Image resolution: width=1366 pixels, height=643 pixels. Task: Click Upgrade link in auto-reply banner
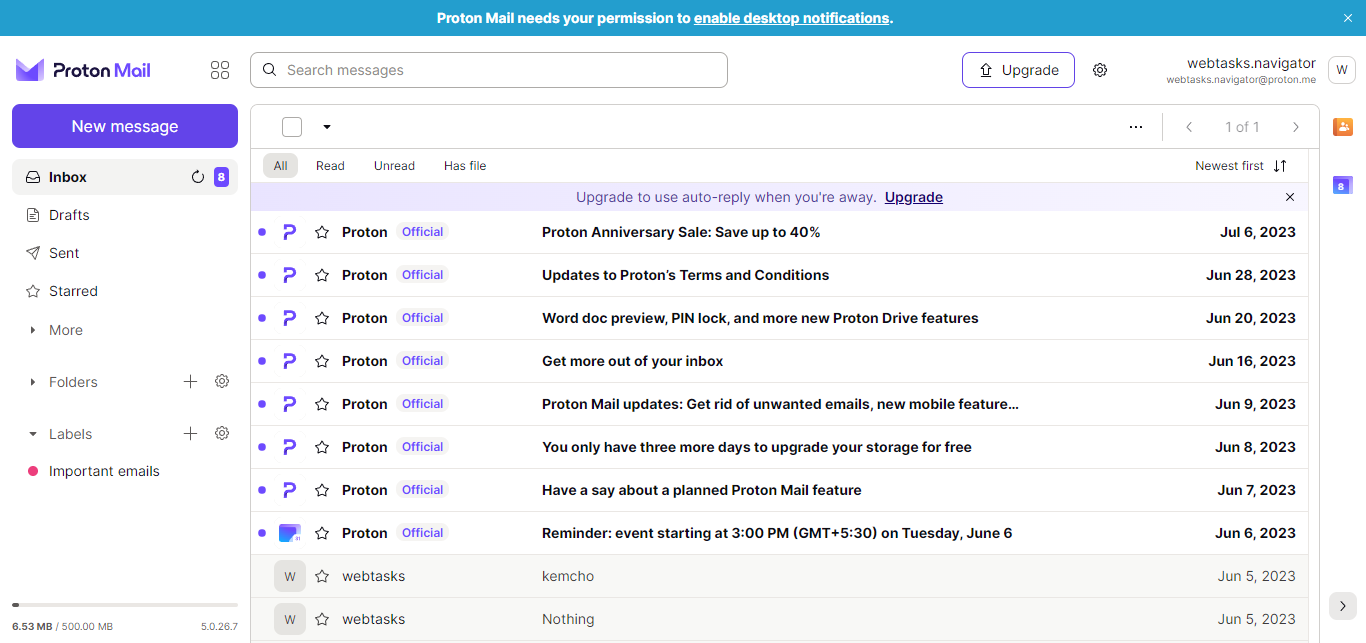[914, 197]
